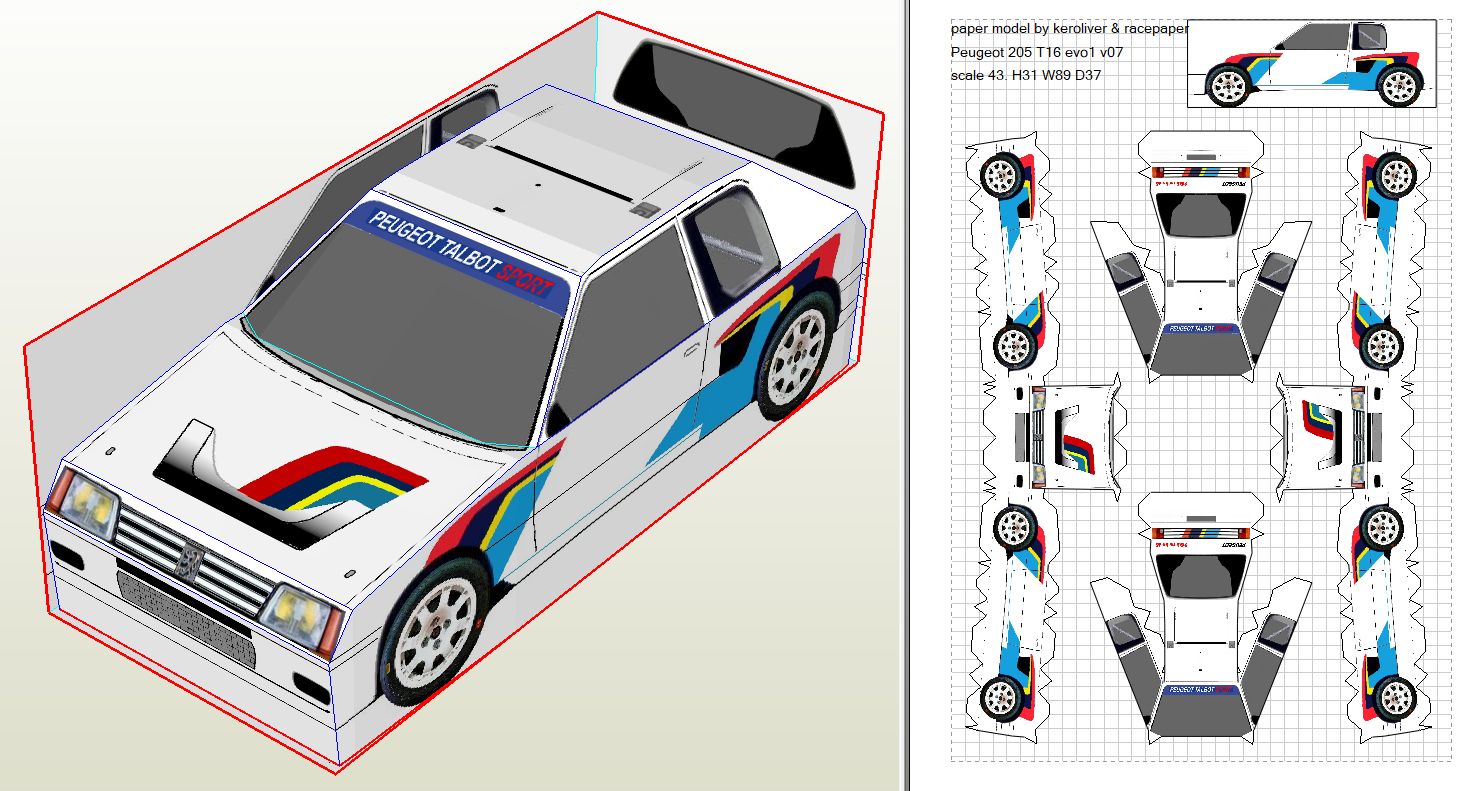The height and width of the screenshot is (791, 1472).
Task: Select the 'scale 43. H31 W89 D37' text
Action: click(x=1026, y=74)
